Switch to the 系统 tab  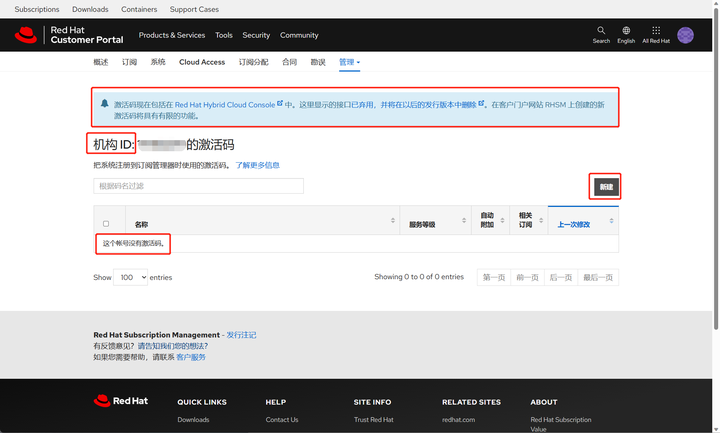tap(158, 62)
